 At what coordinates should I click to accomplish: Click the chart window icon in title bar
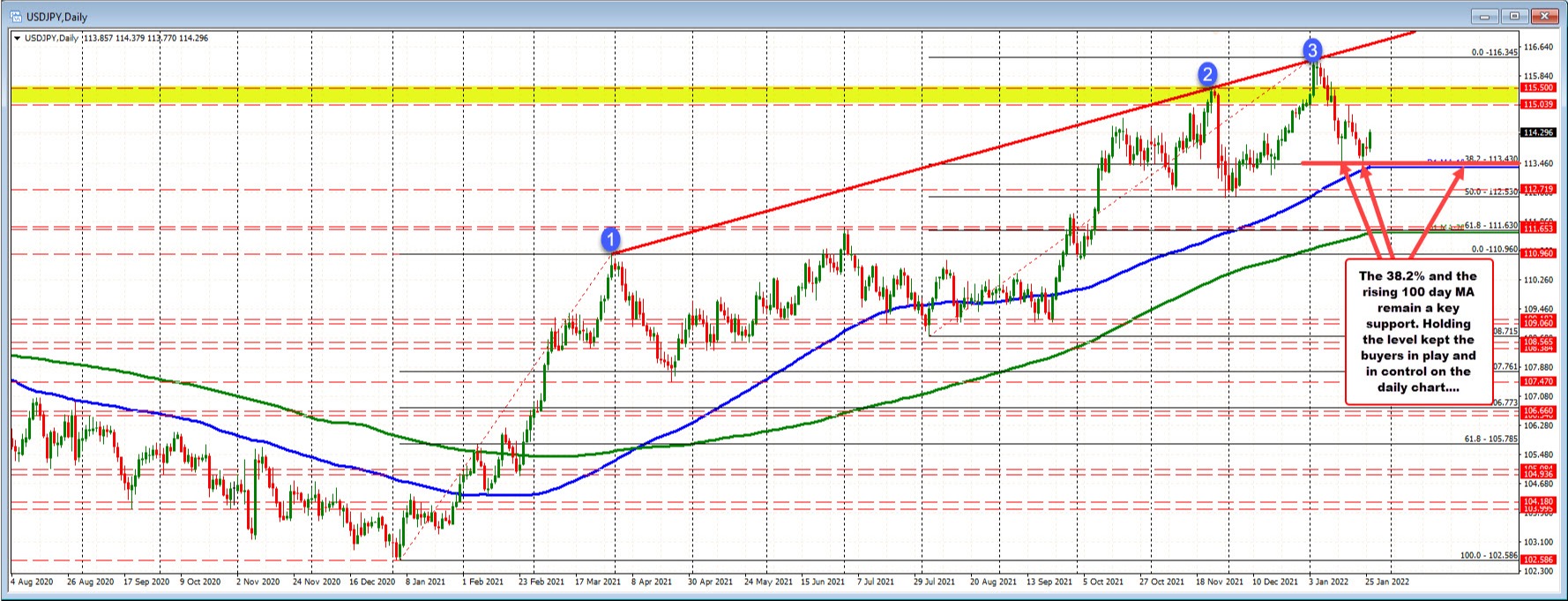[x=16, y=16]
